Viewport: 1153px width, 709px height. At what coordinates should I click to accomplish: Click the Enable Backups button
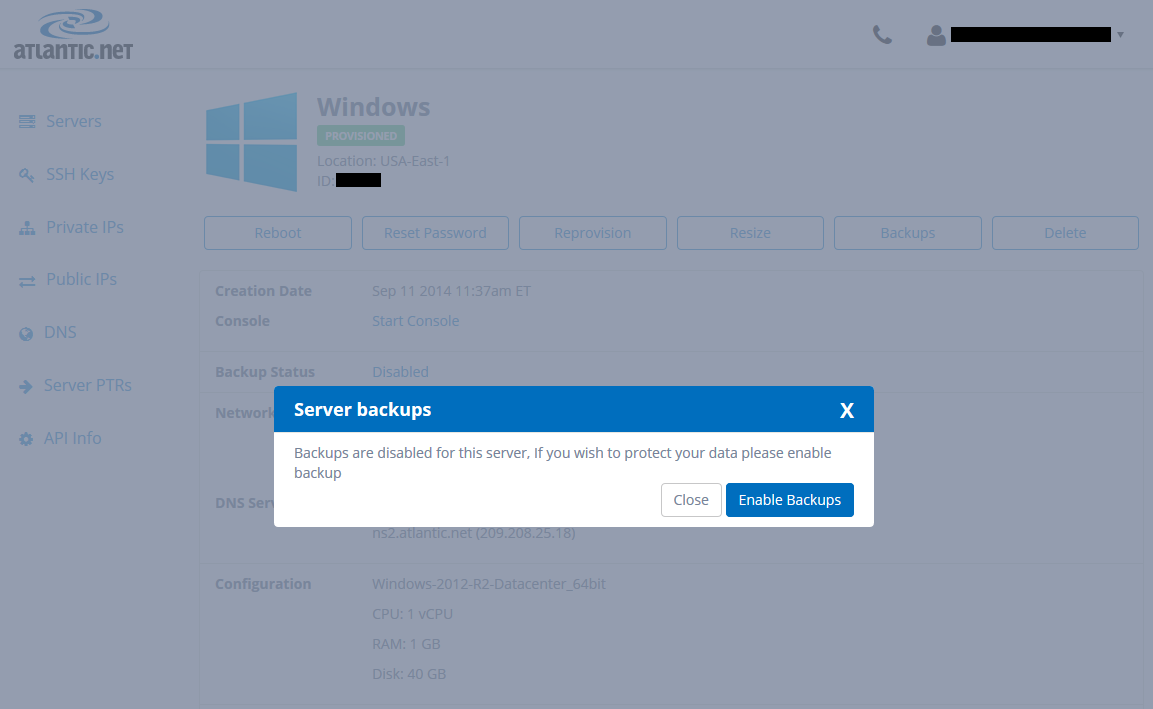click(x=790, y=500)
